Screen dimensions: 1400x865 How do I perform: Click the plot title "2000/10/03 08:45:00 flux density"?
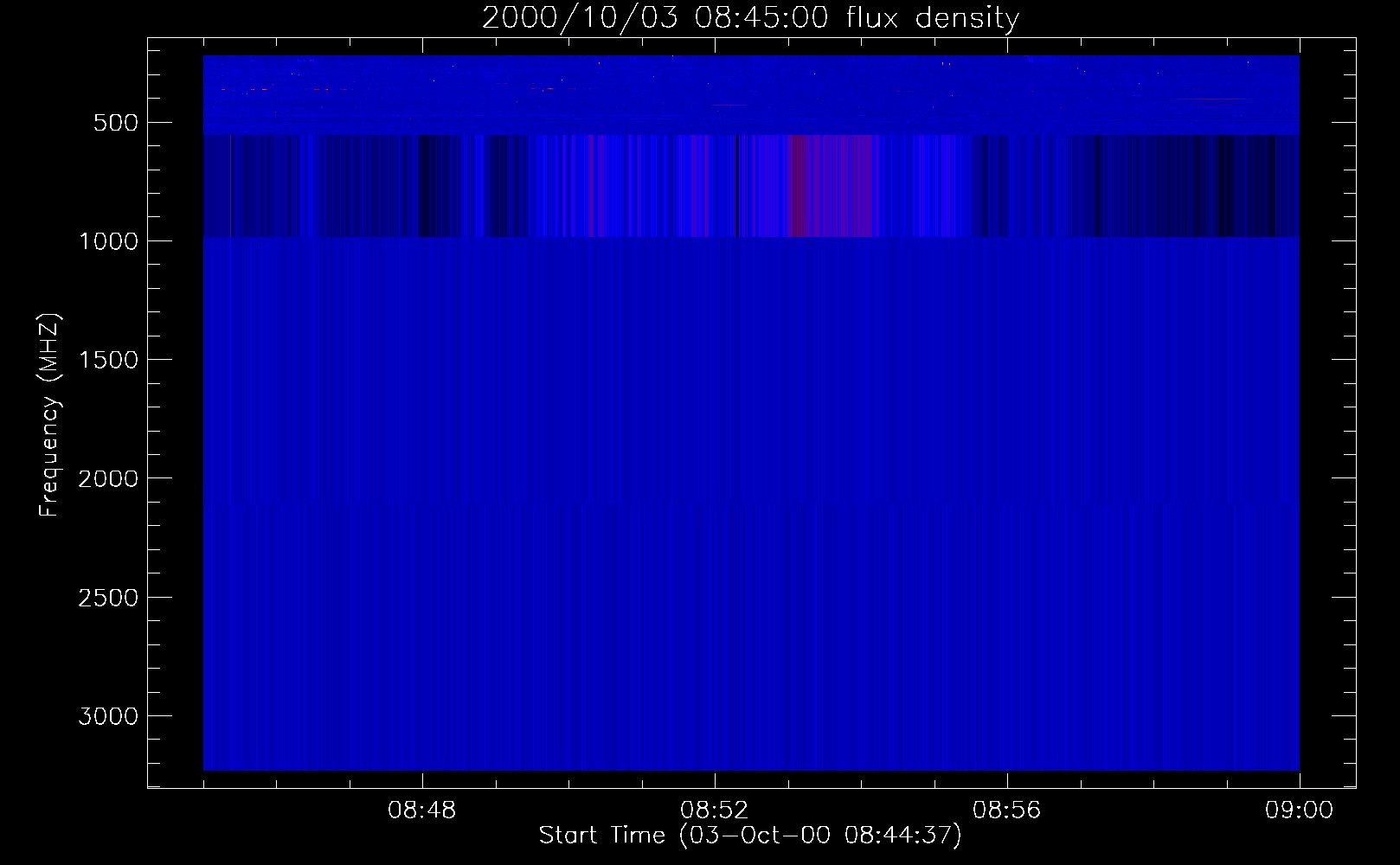(750, 17)
